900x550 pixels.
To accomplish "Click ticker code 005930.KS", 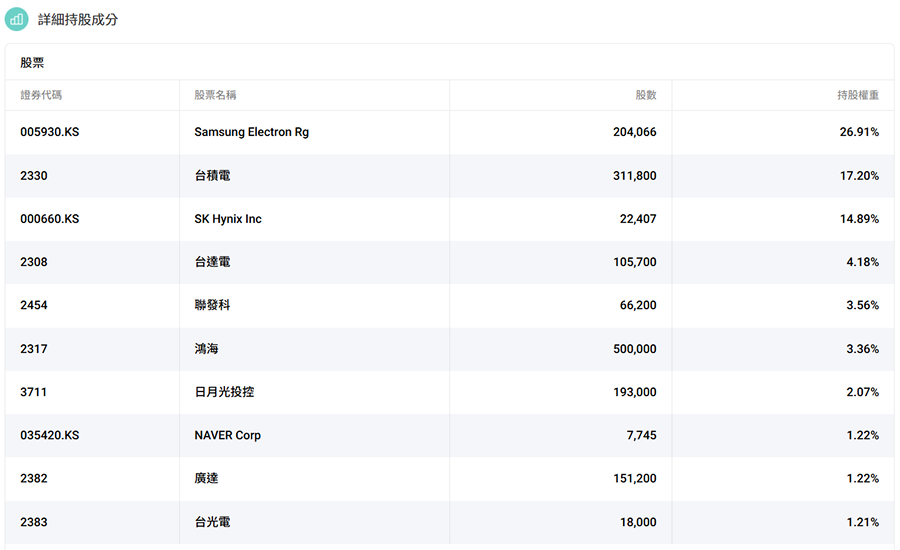I will tap(49, 132).
